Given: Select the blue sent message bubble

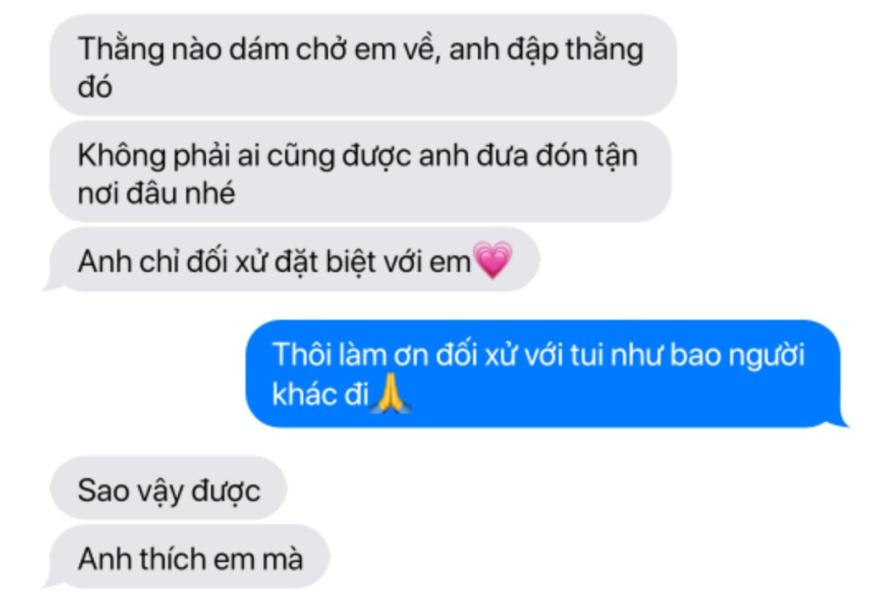Looking at the screenshot, I should pyautogui.click(x=545, y=374).
